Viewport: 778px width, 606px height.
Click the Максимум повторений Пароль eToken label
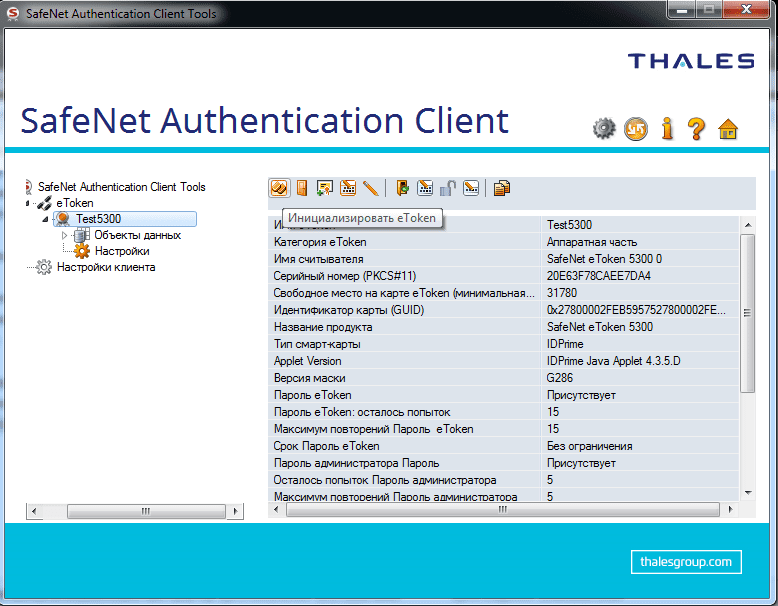[x=374, y=429]
